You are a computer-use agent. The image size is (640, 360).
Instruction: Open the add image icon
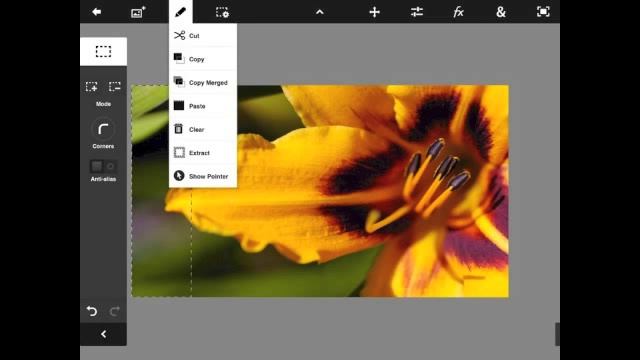138,12
